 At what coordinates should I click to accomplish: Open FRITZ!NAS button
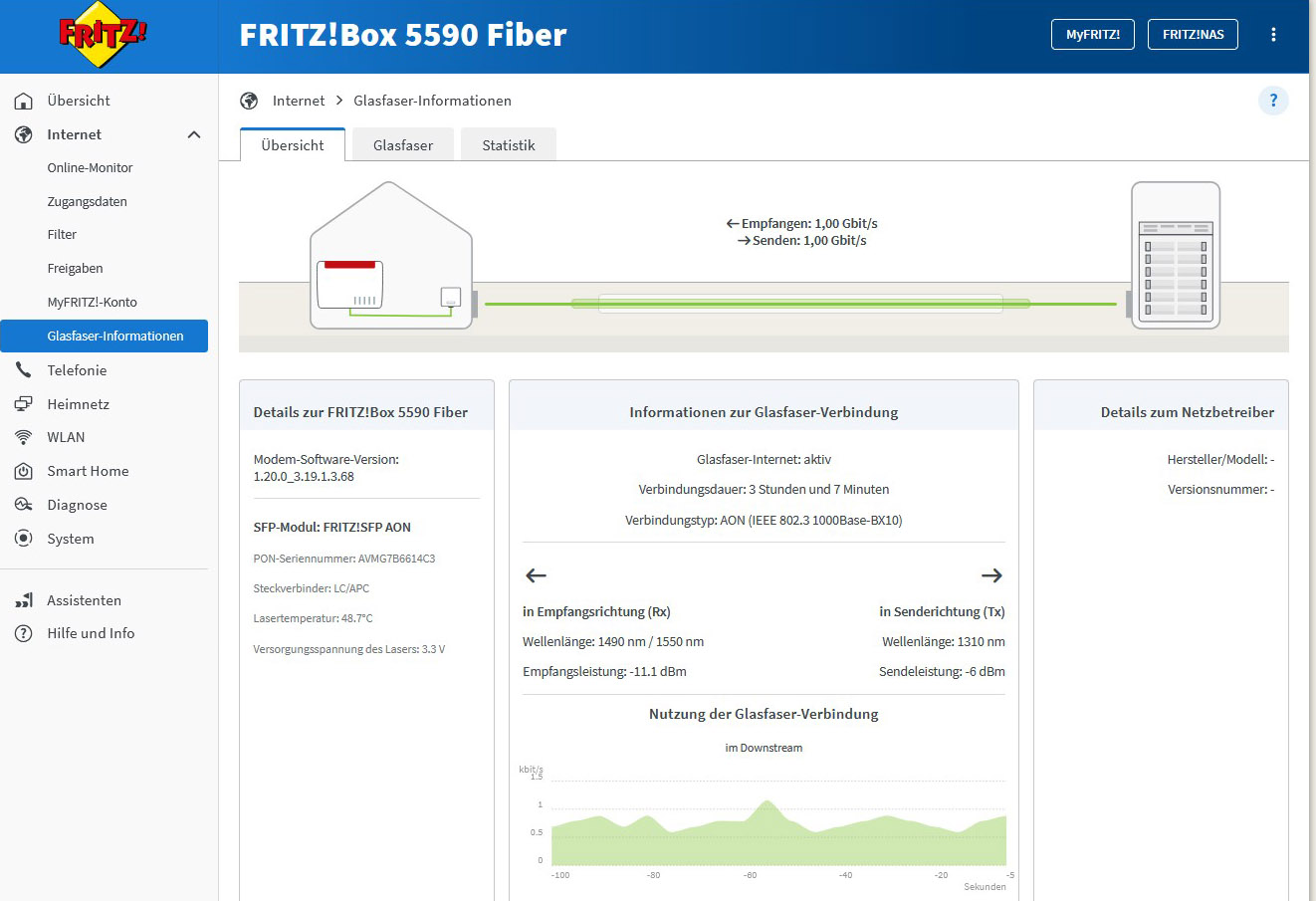[x=1193, y=35]
